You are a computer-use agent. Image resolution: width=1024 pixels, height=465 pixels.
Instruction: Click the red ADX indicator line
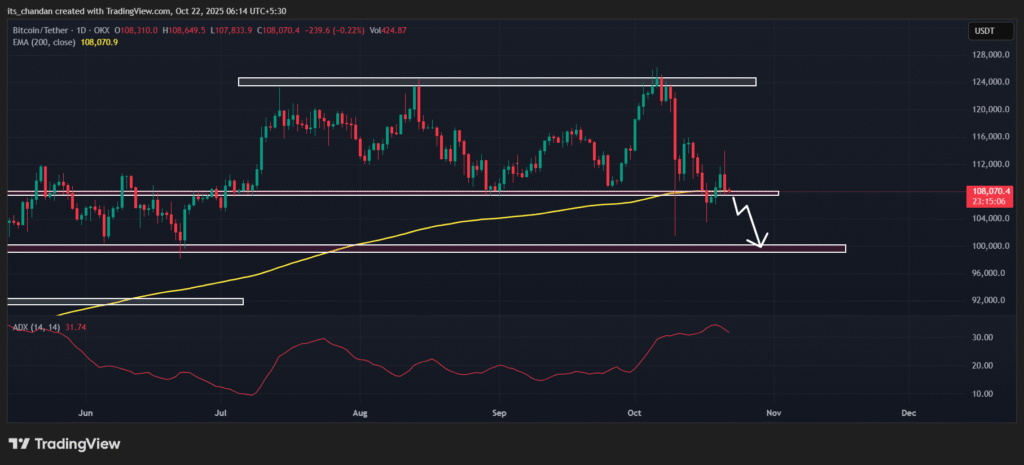click(x=300, y=345)
